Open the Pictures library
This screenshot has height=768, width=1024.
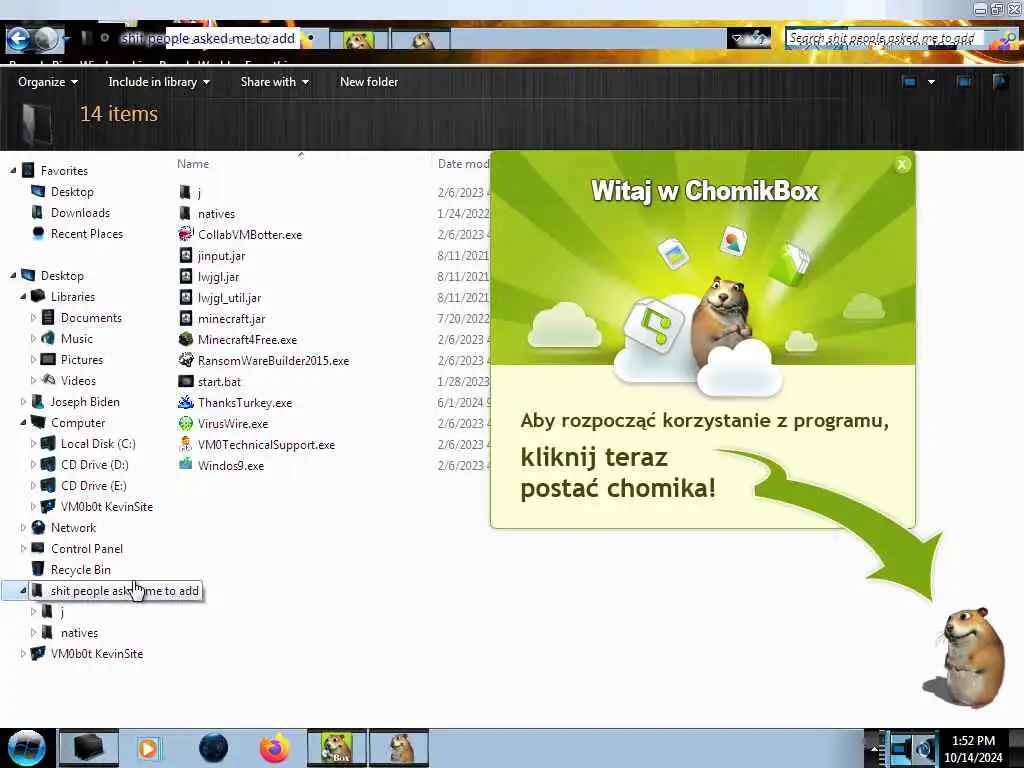point(82,360)
